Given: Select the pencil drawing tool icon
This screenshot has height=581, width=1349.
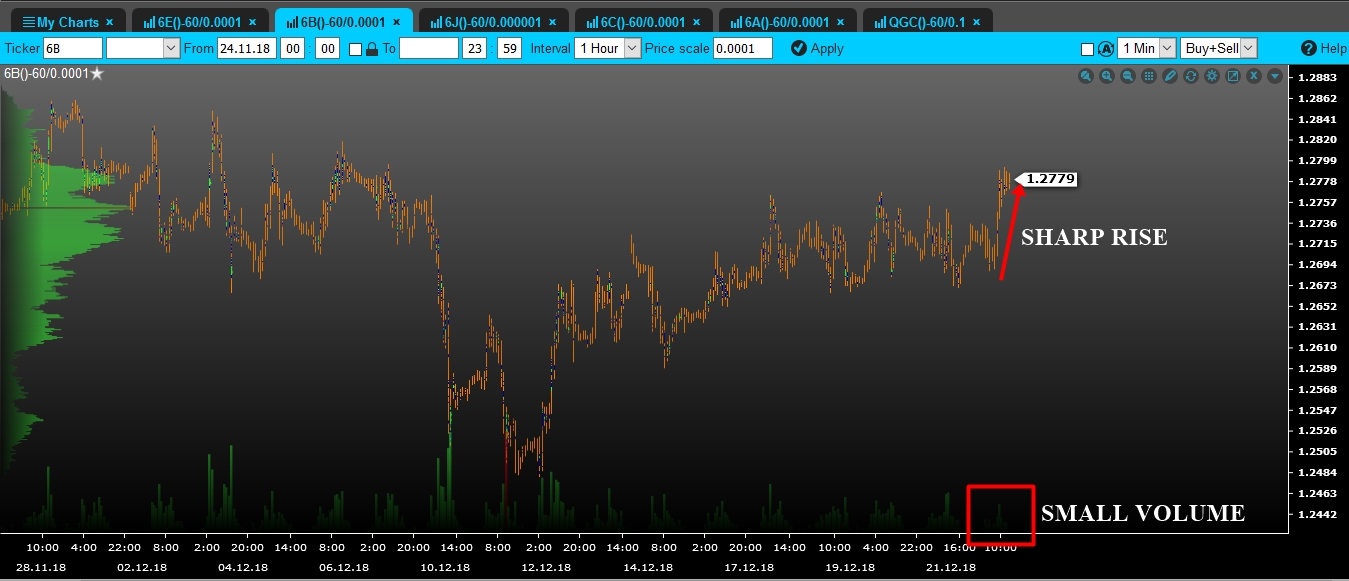Looking at the screenshot, I should (x=1170, y=76).
